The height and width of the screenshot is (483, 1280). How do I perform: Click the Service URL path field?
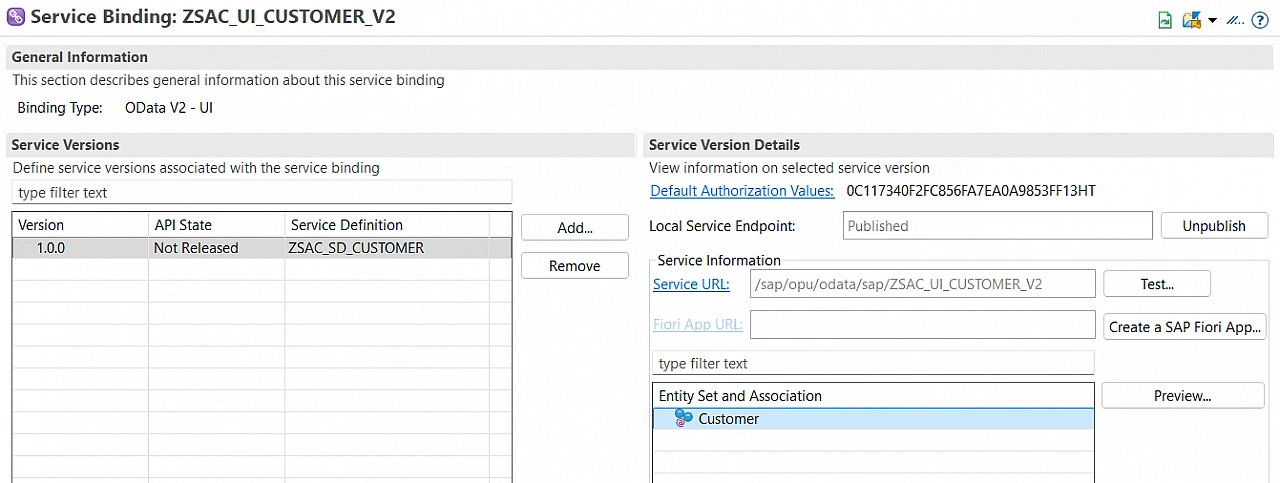pos(922,284)
